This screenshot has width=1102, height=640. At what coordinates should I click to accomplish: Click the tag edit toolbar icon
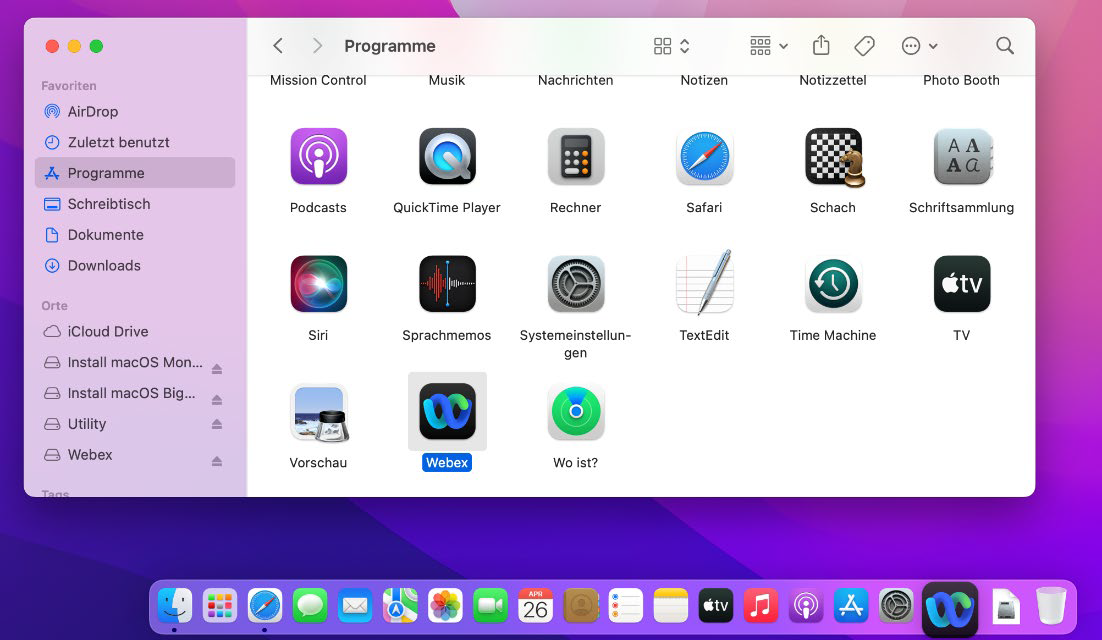(864, 46)
